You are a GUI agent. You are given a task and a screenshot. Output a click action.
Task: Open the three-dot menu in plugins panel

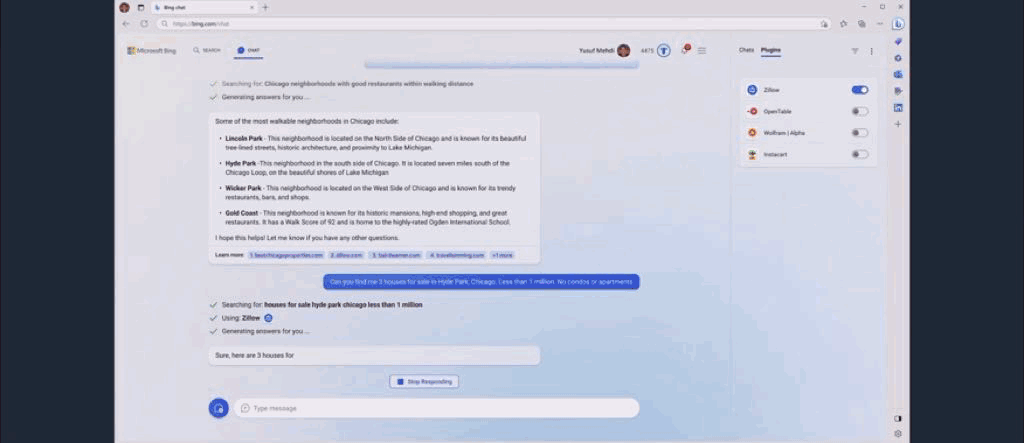pyautogui.click(x=871, y=51)
